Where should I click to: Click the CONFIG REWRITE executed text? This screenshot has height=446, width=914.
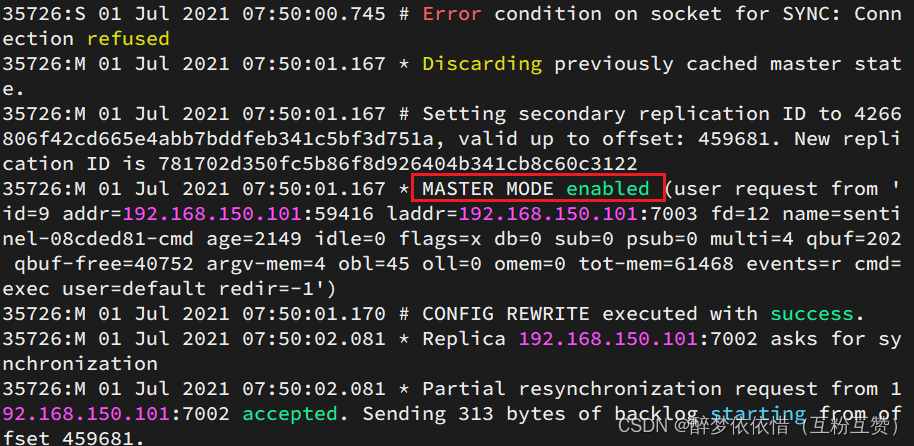pyautogui.click(x=560, y=314)
